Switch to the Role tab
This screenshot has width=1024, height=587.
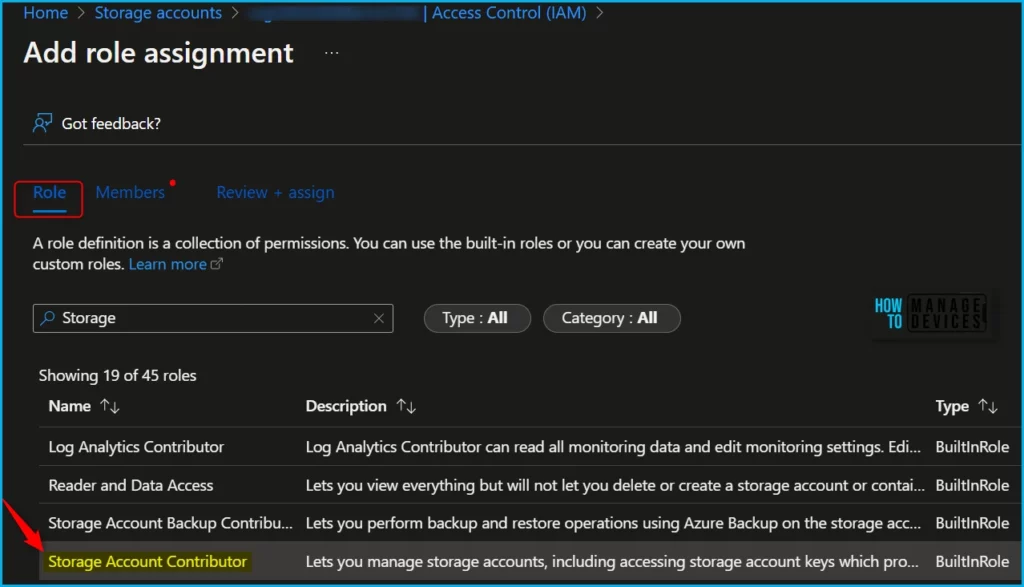(49, 193)
